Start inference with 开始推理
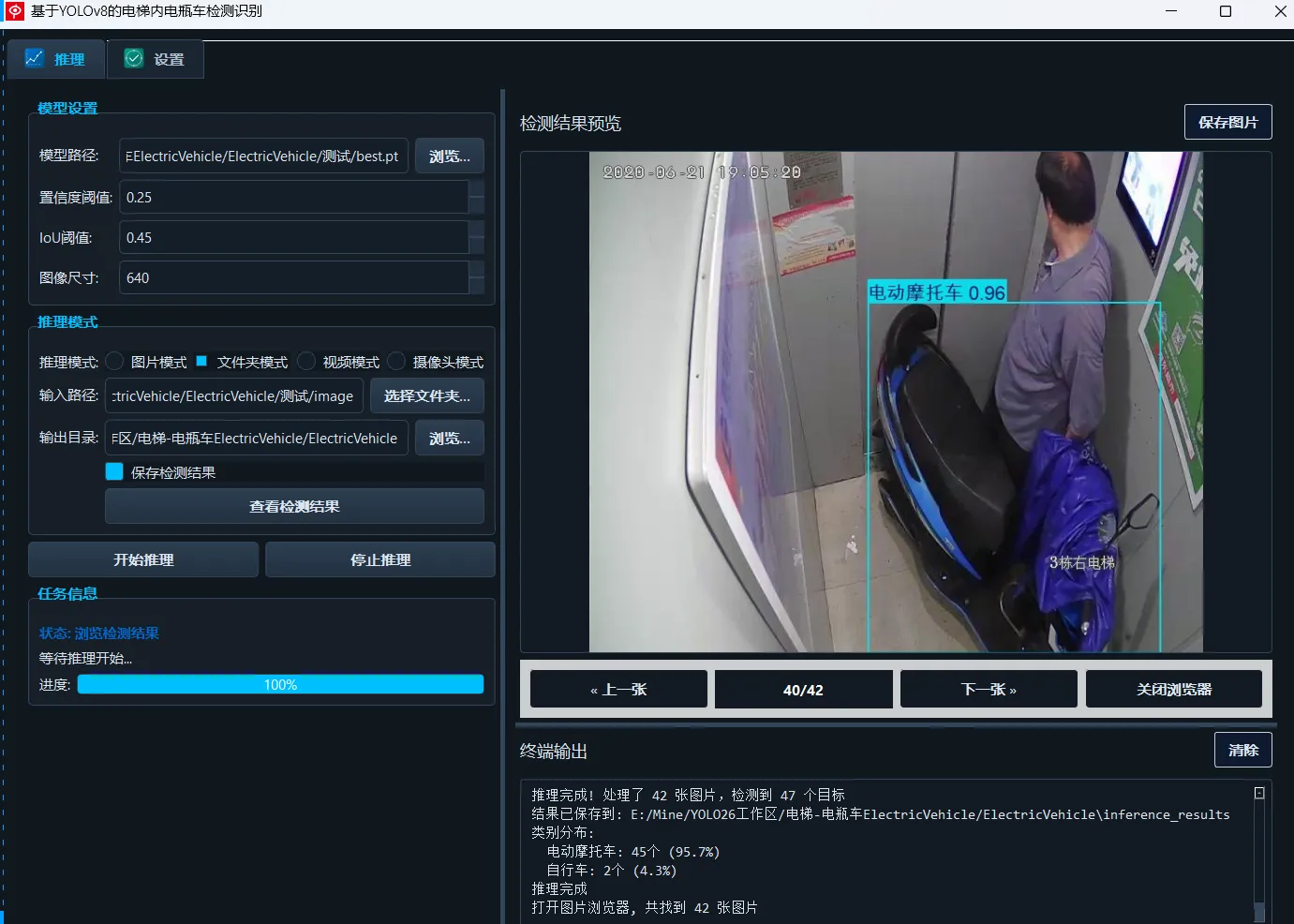The width and height of the screenshot is (1294, 924). pos(143,559)
